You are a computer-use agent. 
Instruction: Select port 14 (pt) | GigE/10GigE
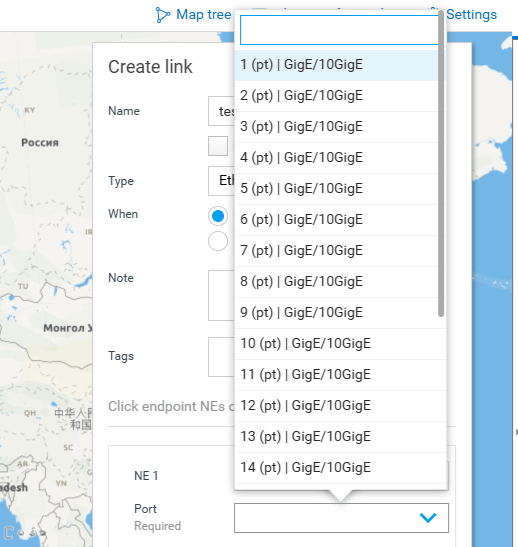[340, 468]
